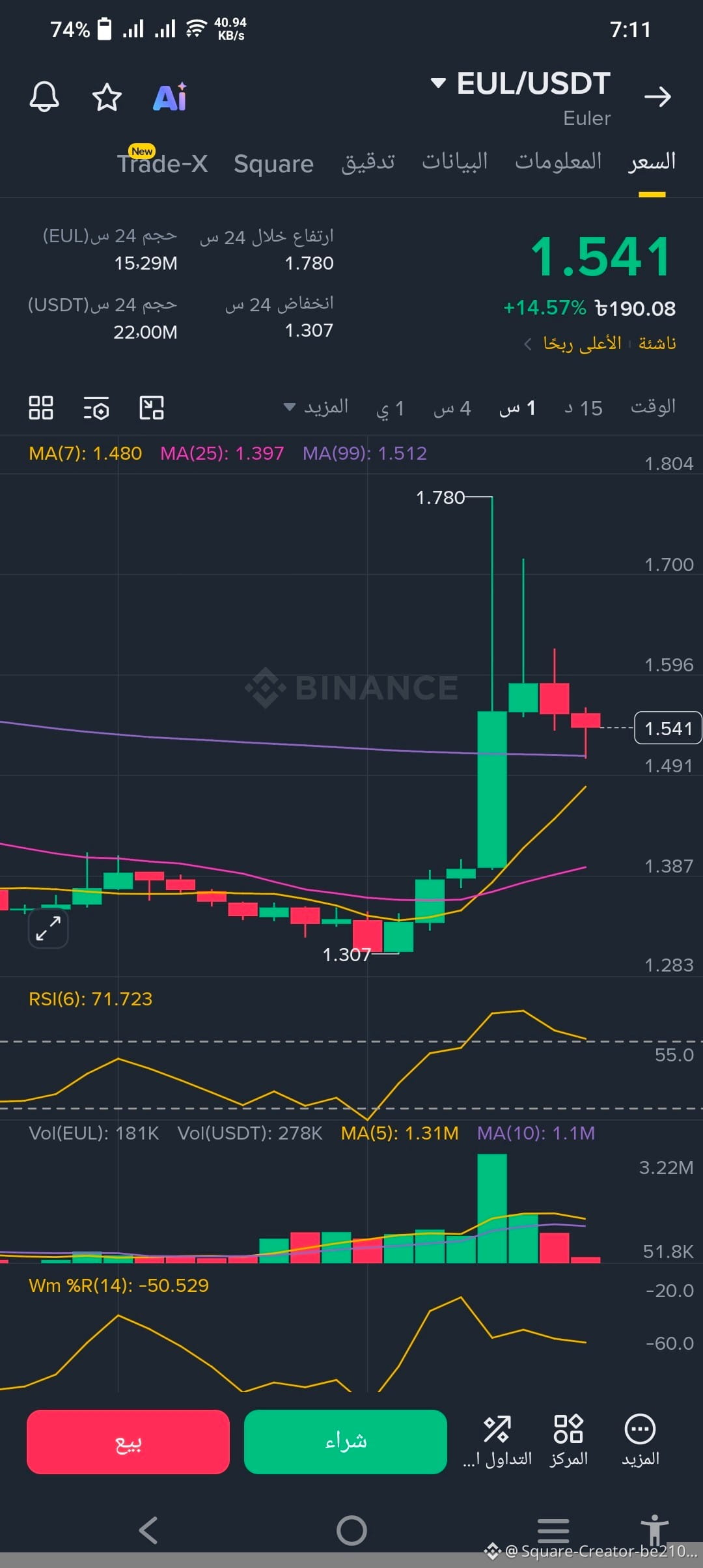Switch to the Square tab
The height and width of the screenshot is (1568, 703).
pos(273,163)
